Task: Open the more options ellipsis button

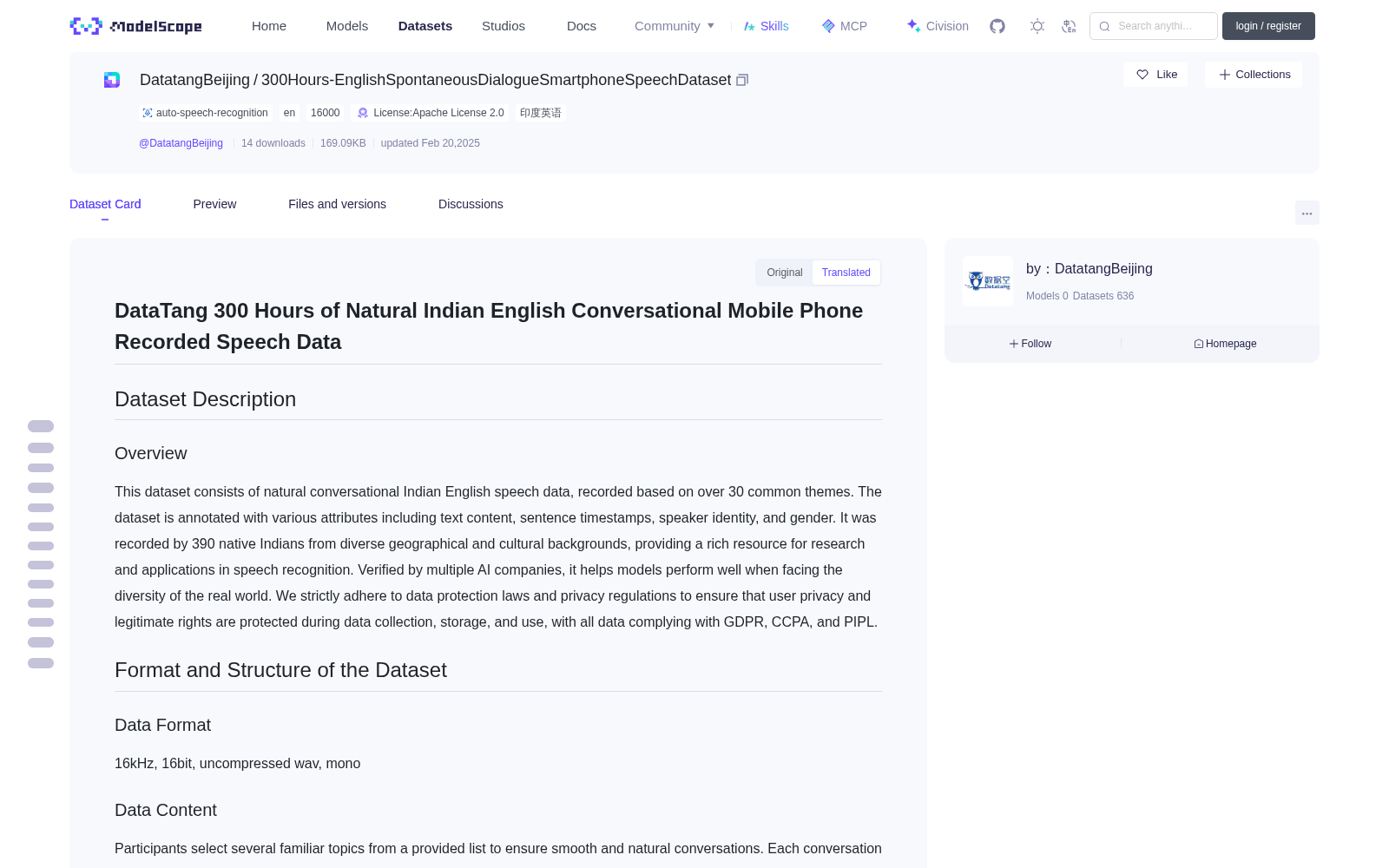Action: point(1307,213)
